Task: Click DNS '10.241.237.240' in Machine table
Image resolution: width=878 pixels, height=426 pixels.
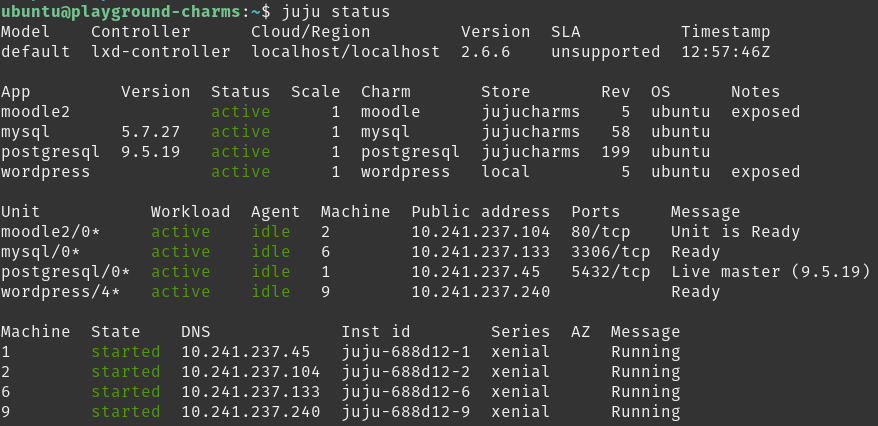Action: click(251, 412)
